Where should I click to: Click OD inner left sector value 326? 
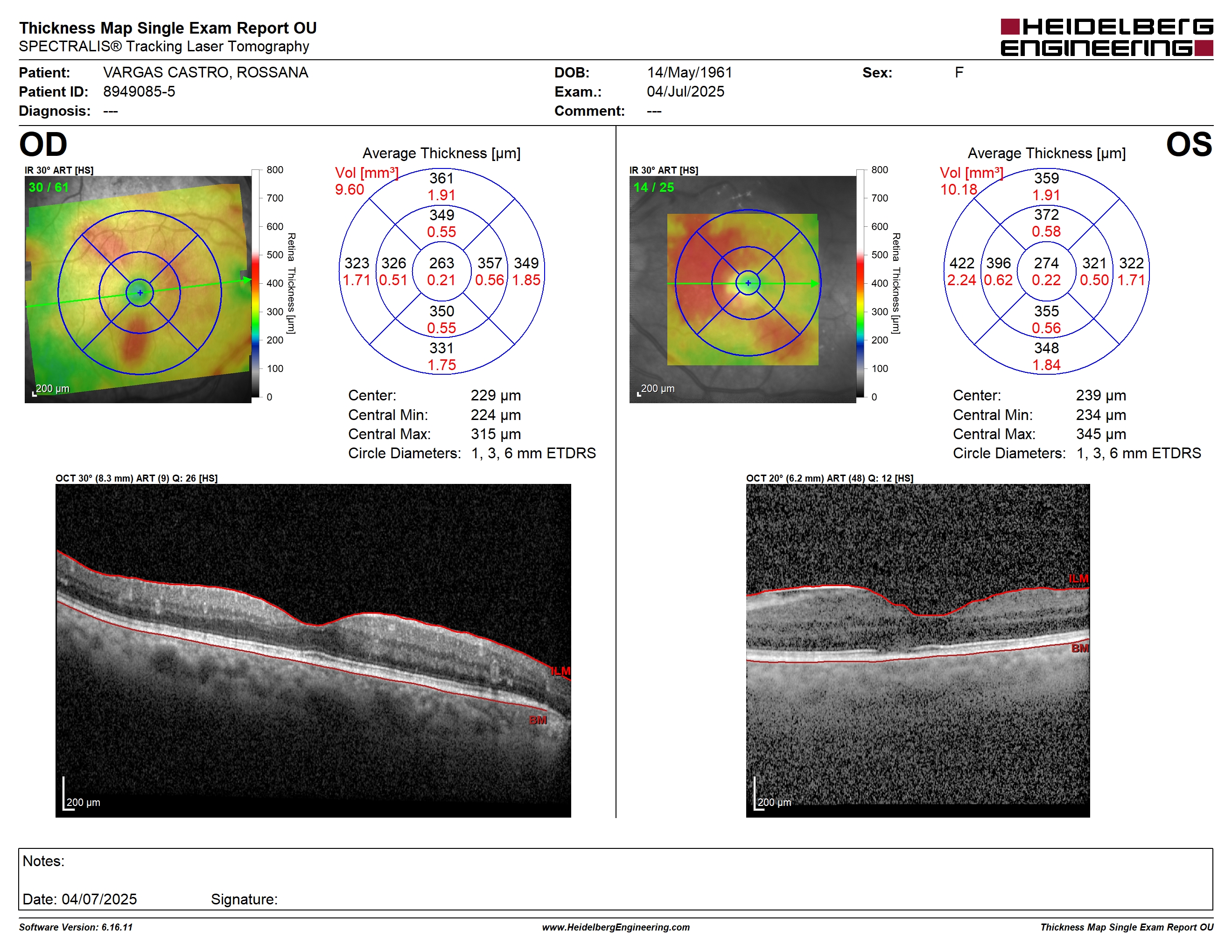[x=393, y=263]
